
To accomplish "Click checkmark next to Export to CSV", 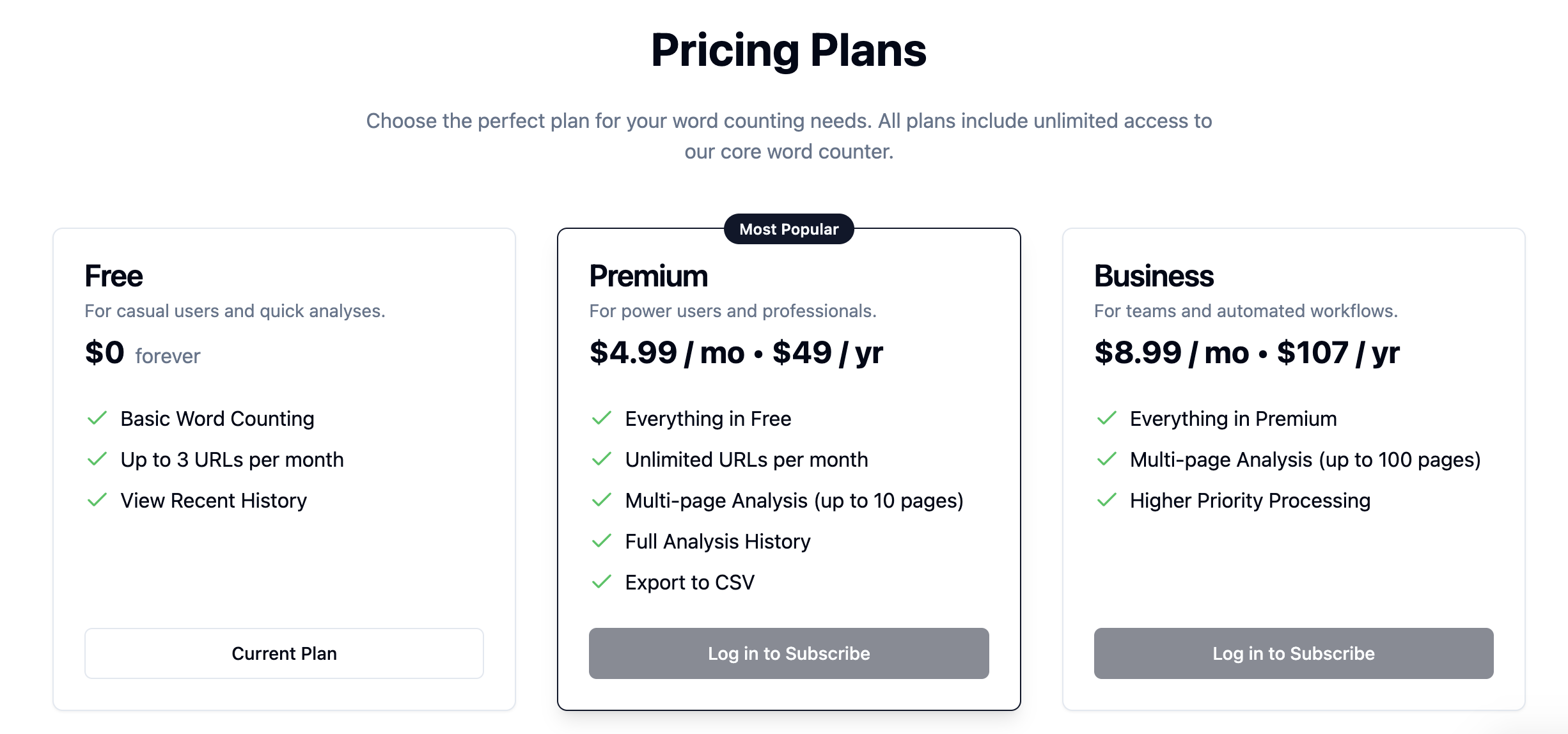I will pyautogui.click(x=602, y=582).
